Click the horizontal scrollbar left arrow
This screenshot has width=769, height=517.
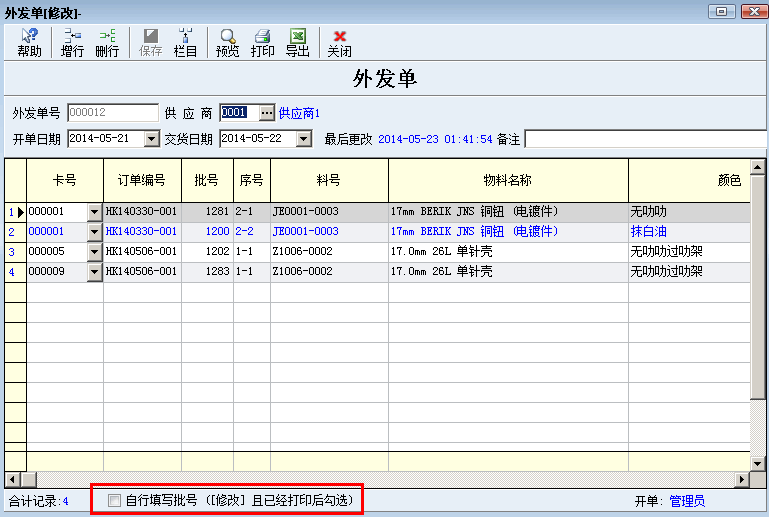[12, 479]
